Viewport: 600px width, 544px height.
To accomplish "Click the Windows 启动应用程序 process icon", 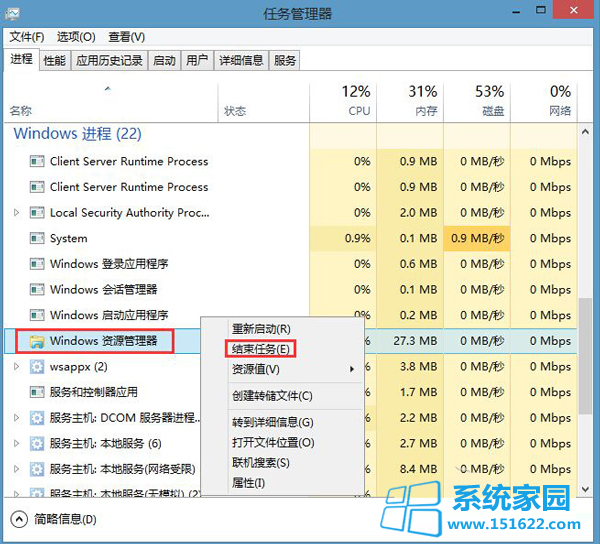I will pos(37,315).
